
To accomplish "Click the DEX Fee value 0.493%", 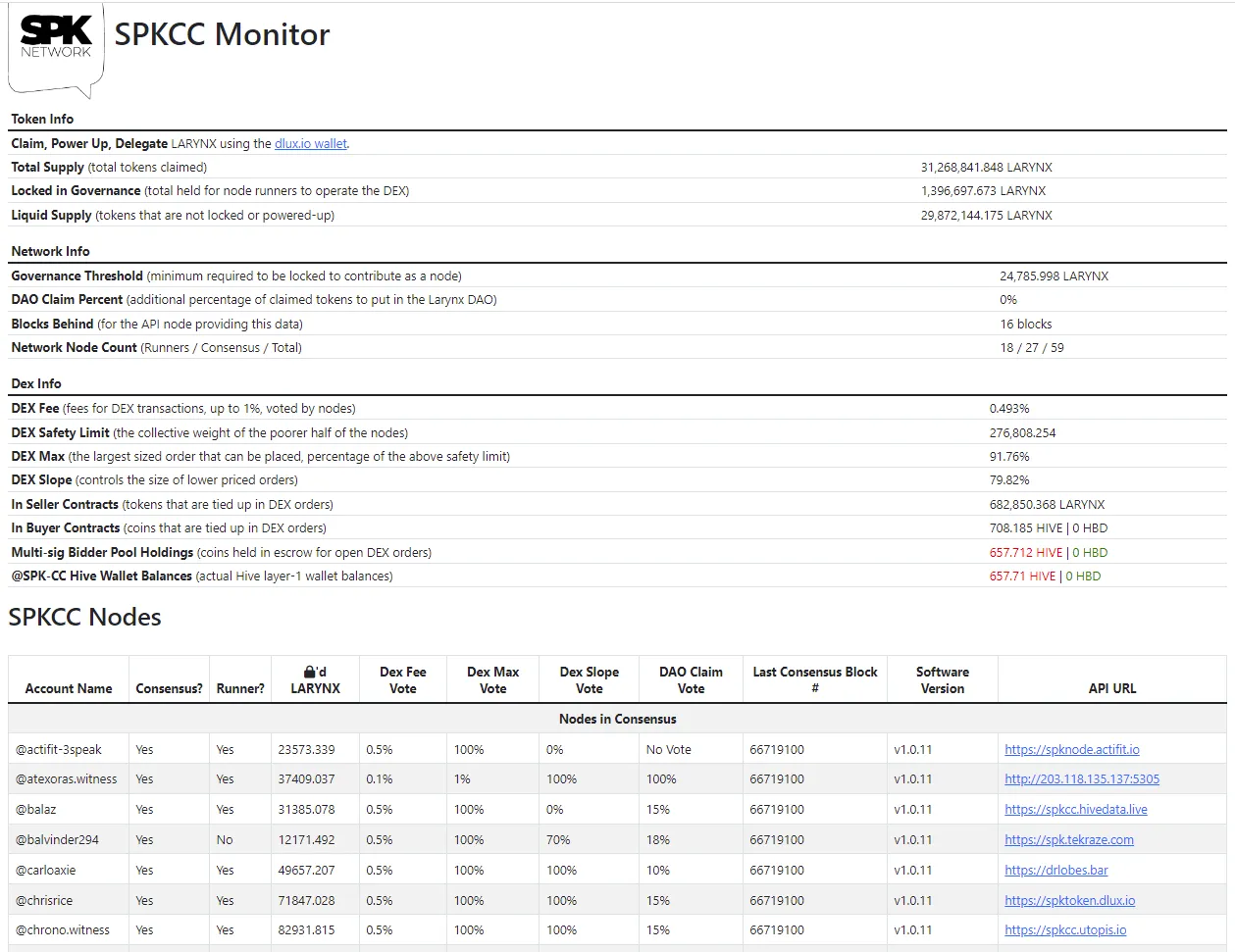I will click(1009, 409).
